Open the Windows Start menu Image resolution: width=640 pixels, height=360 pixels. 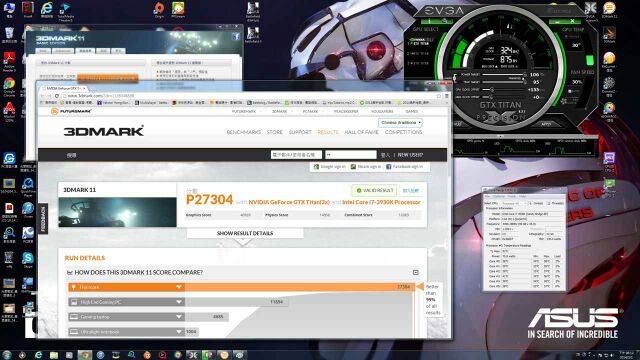pos(7,355)
